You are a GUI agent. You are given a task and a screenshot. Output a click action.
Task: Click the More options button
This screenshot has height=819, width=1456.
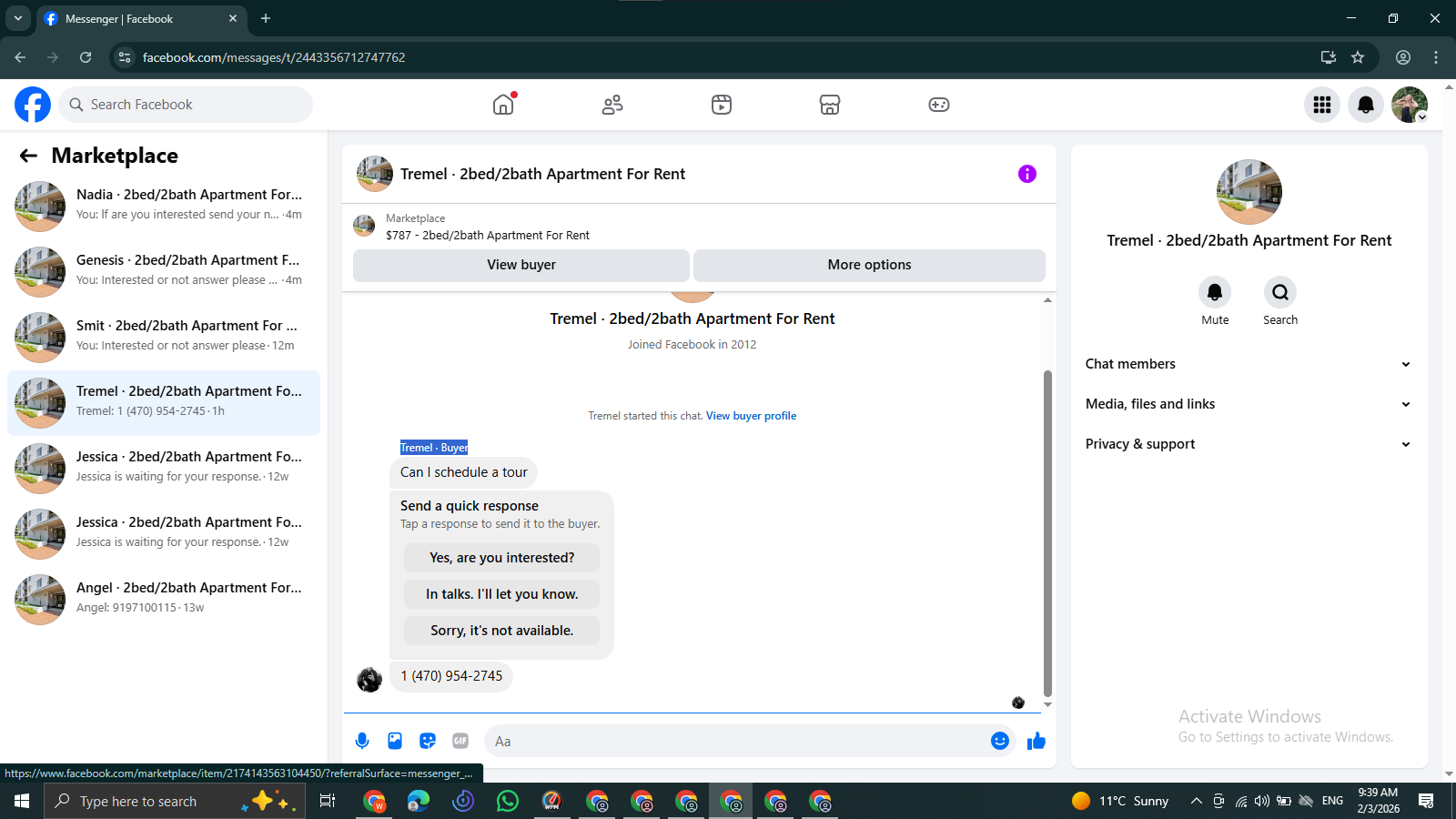(869, 265)
